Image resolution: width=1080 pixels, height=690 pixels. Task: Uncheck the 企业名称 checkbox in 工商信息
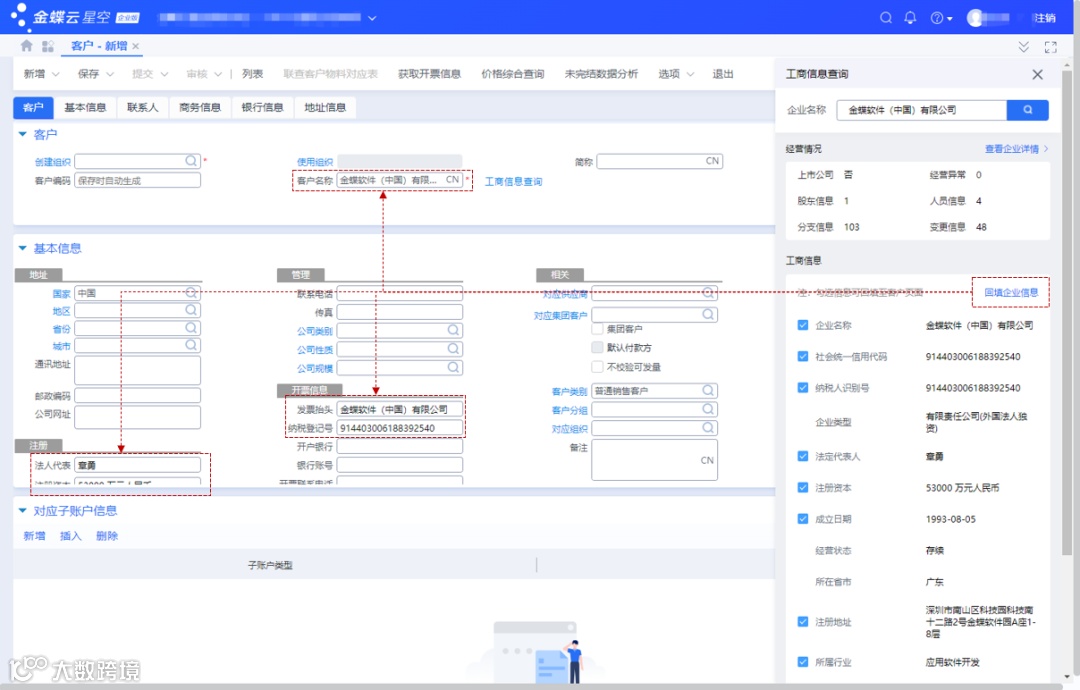(802, 325)
